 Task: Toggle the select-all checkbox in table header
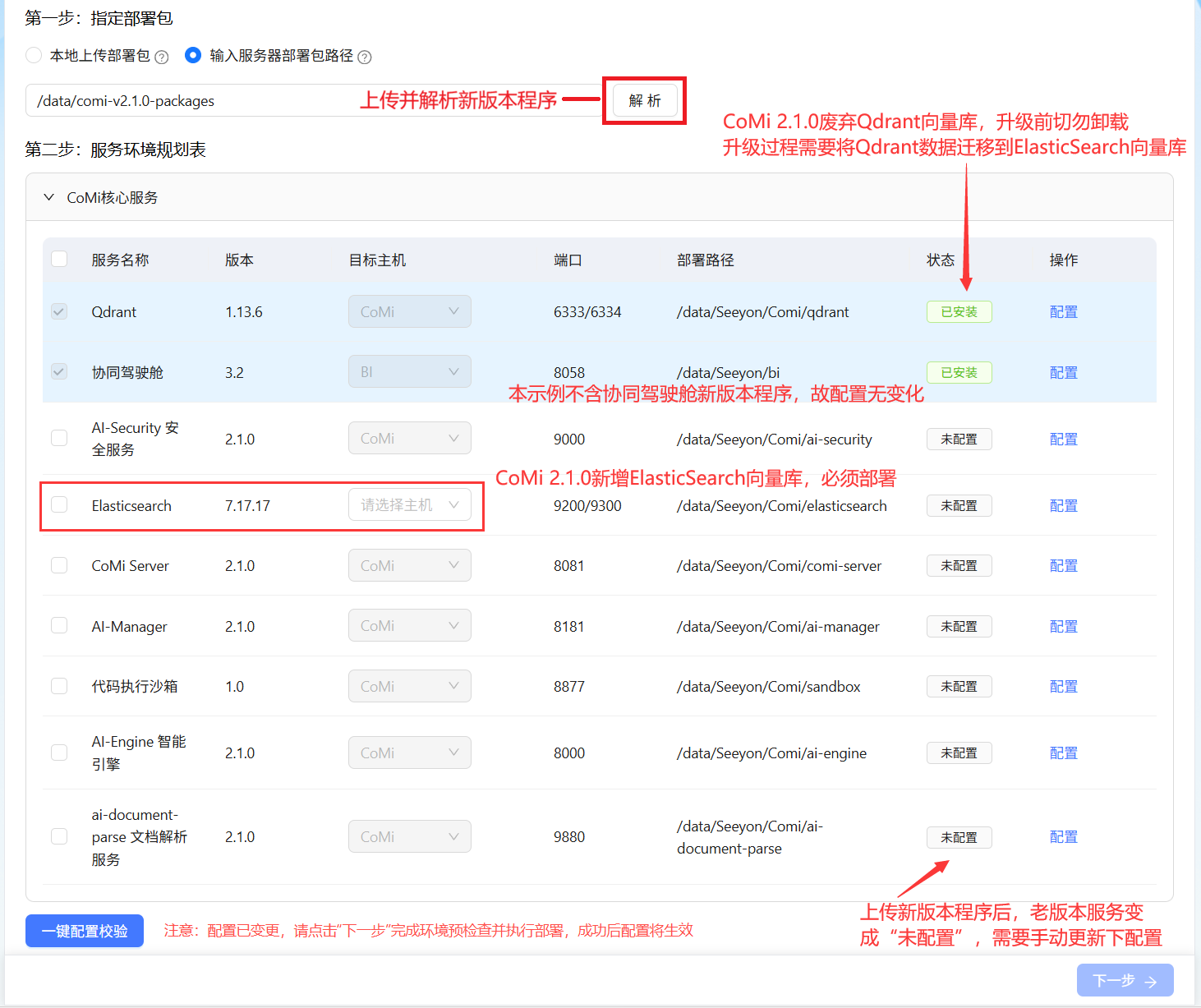coord(59,259)
